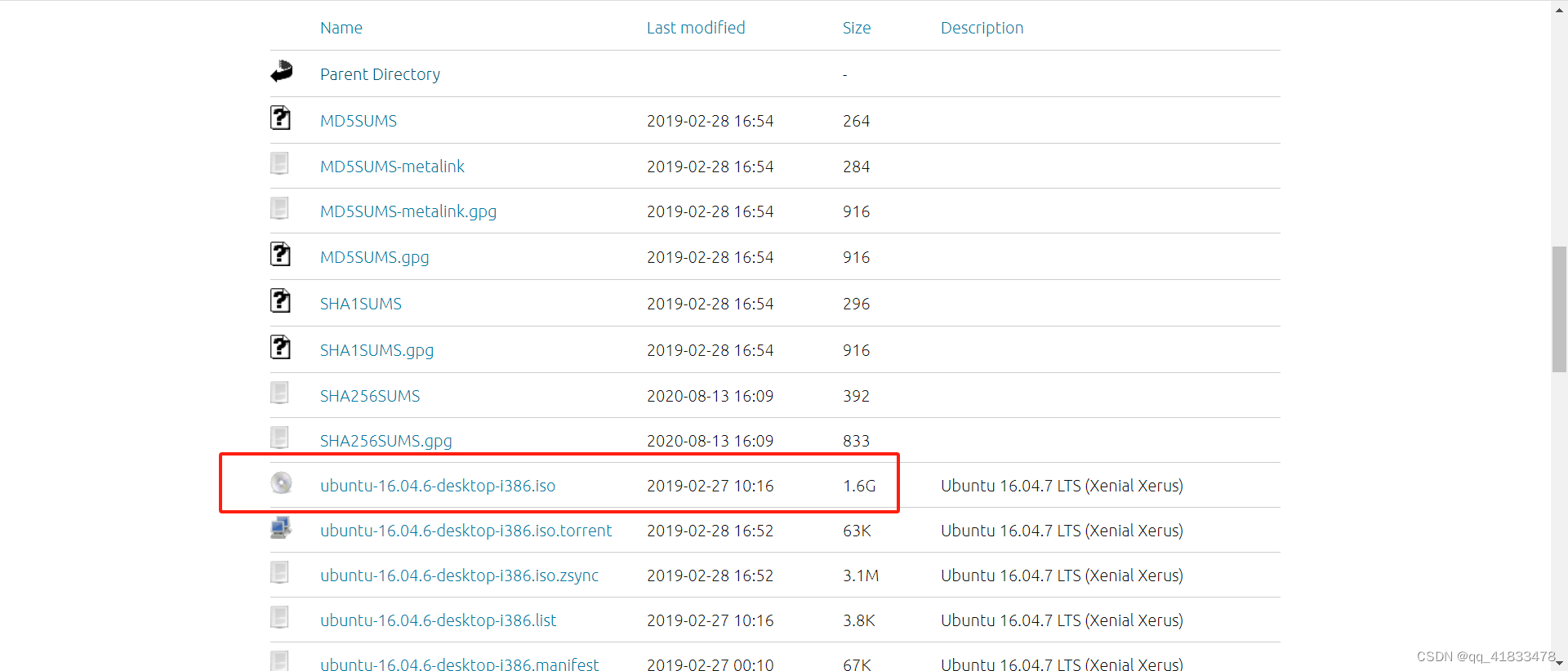Click the computer icon beside the .iso.torrent file

(x=281, y=528)
